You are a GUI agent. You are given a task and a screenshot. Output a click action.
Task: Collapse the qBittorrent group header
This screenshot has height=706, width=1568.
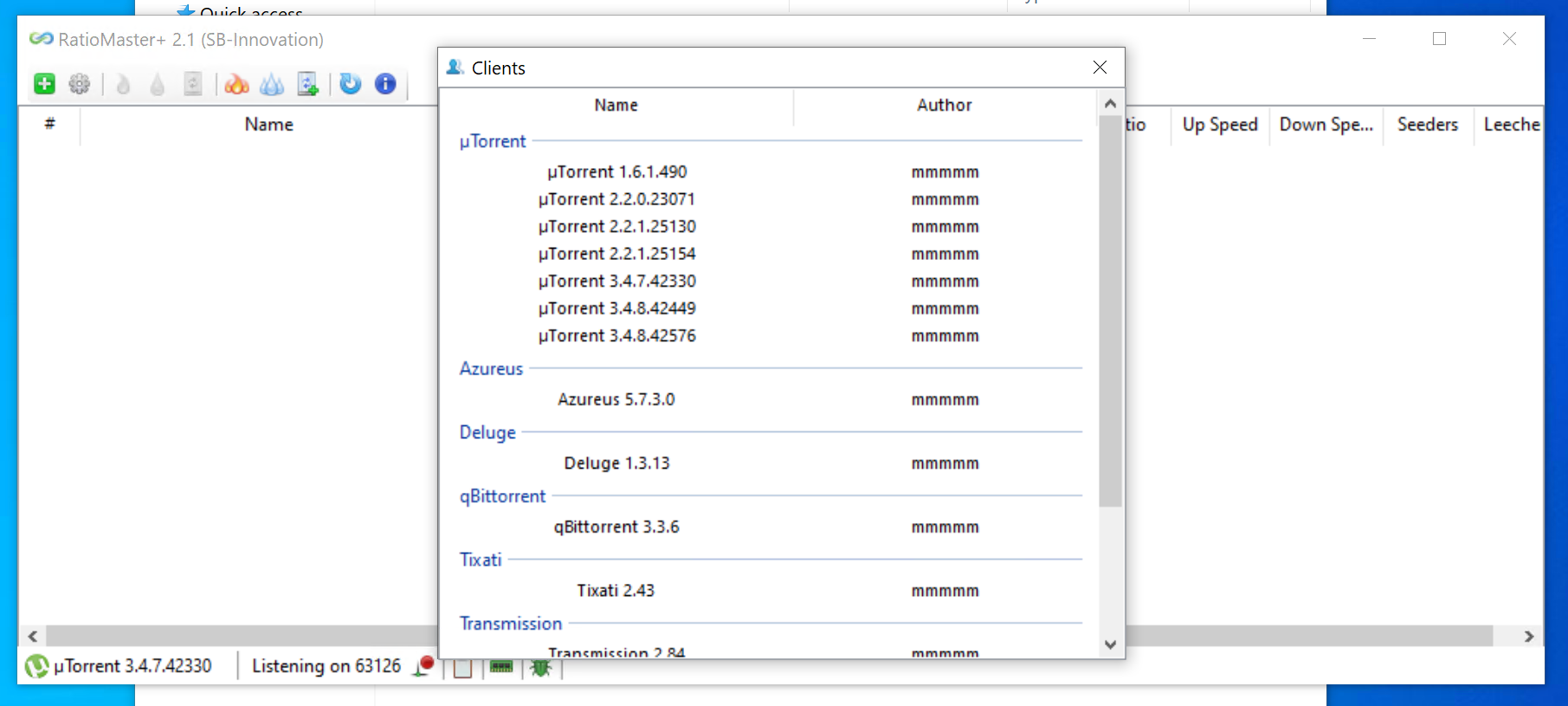502,496
